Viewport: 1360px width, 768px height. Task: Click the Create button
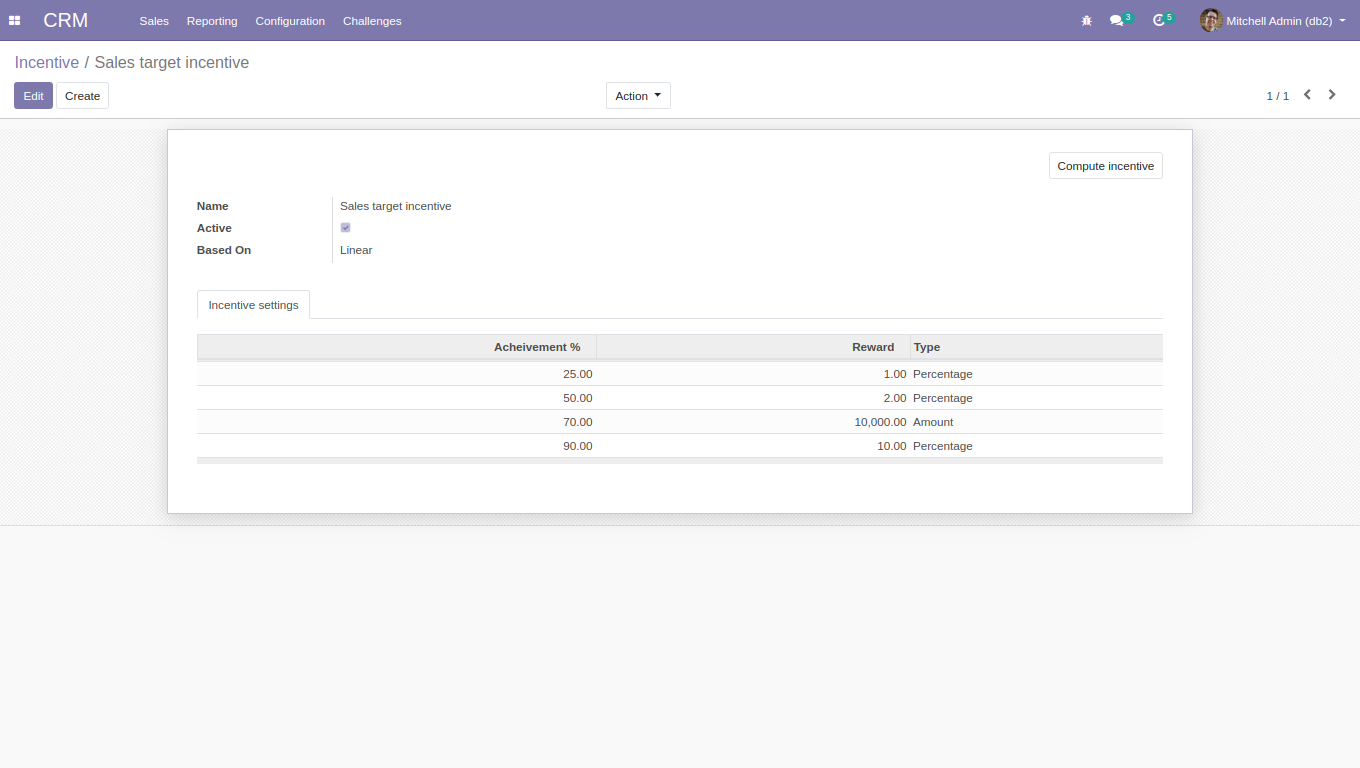[x=82, y=96]
